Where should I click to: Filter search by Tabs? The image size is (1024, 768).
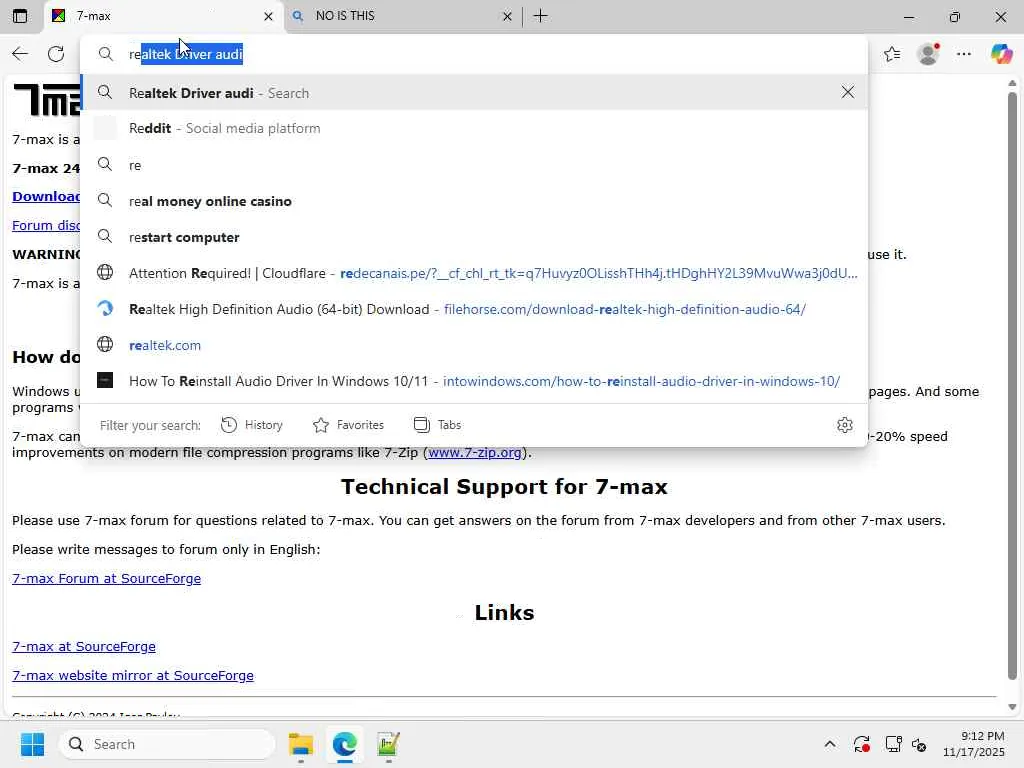click(438, 425)
